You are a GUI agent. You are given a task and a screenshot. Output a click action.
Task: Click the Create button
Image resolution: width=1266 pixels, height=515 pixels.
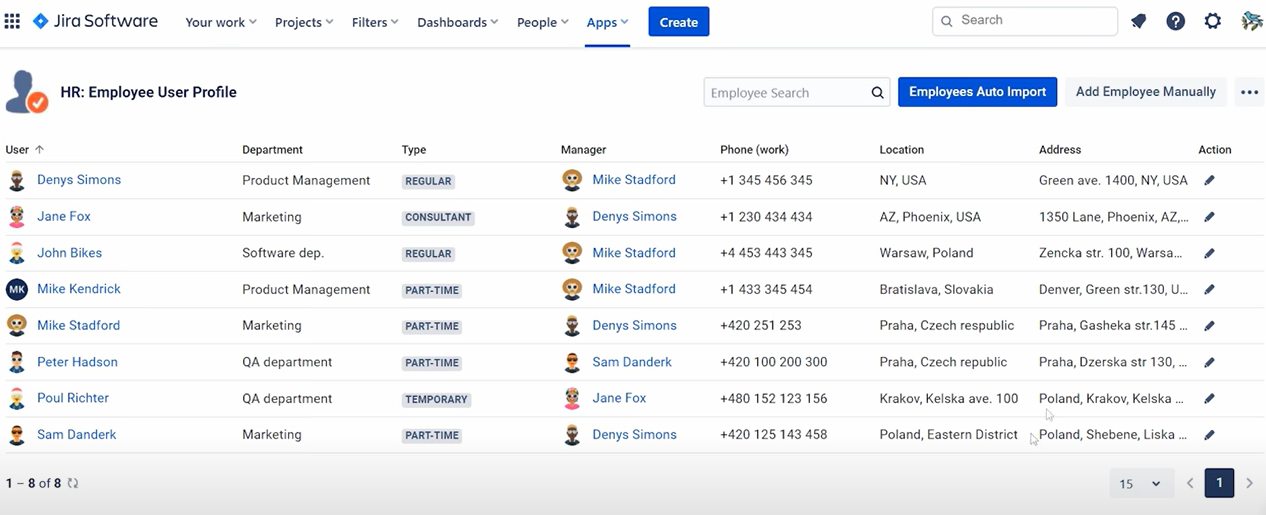(679, 22)
